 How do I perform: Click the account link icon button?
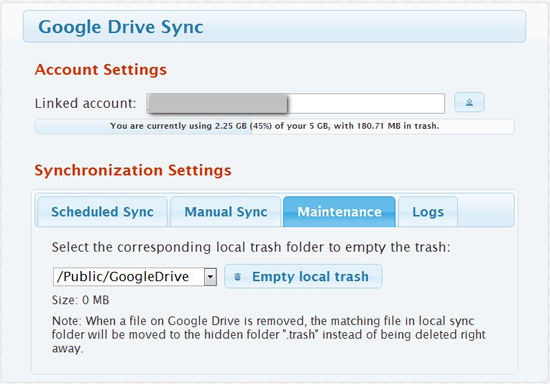pyautogui.click(x=469, y=102)
